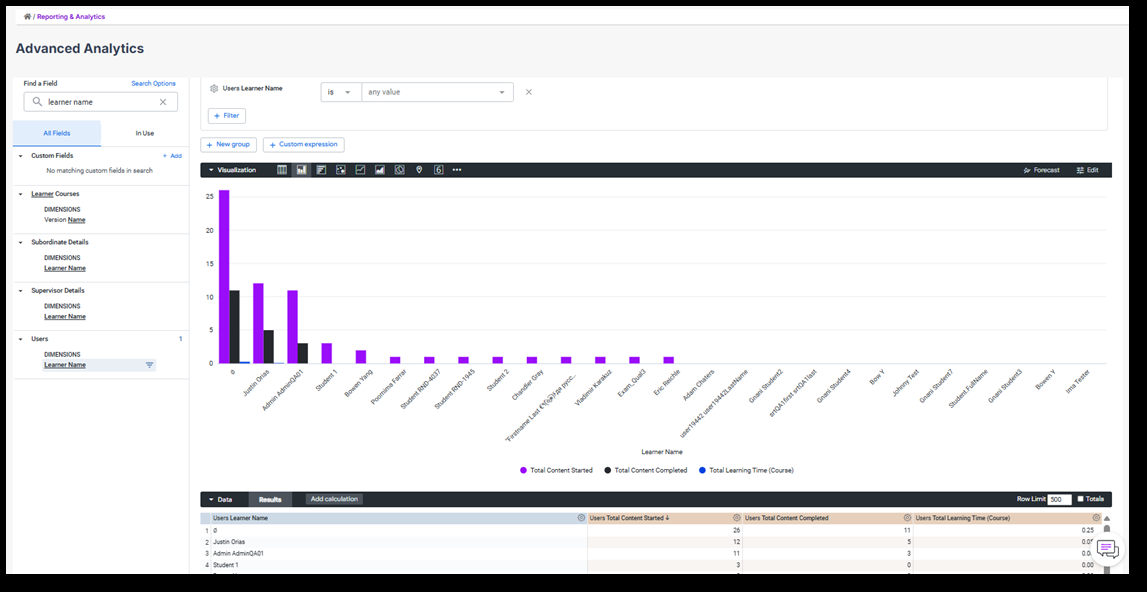Select the area chart visualization icon
Viewport: 1147px width, 592px height.
point(380,170)
